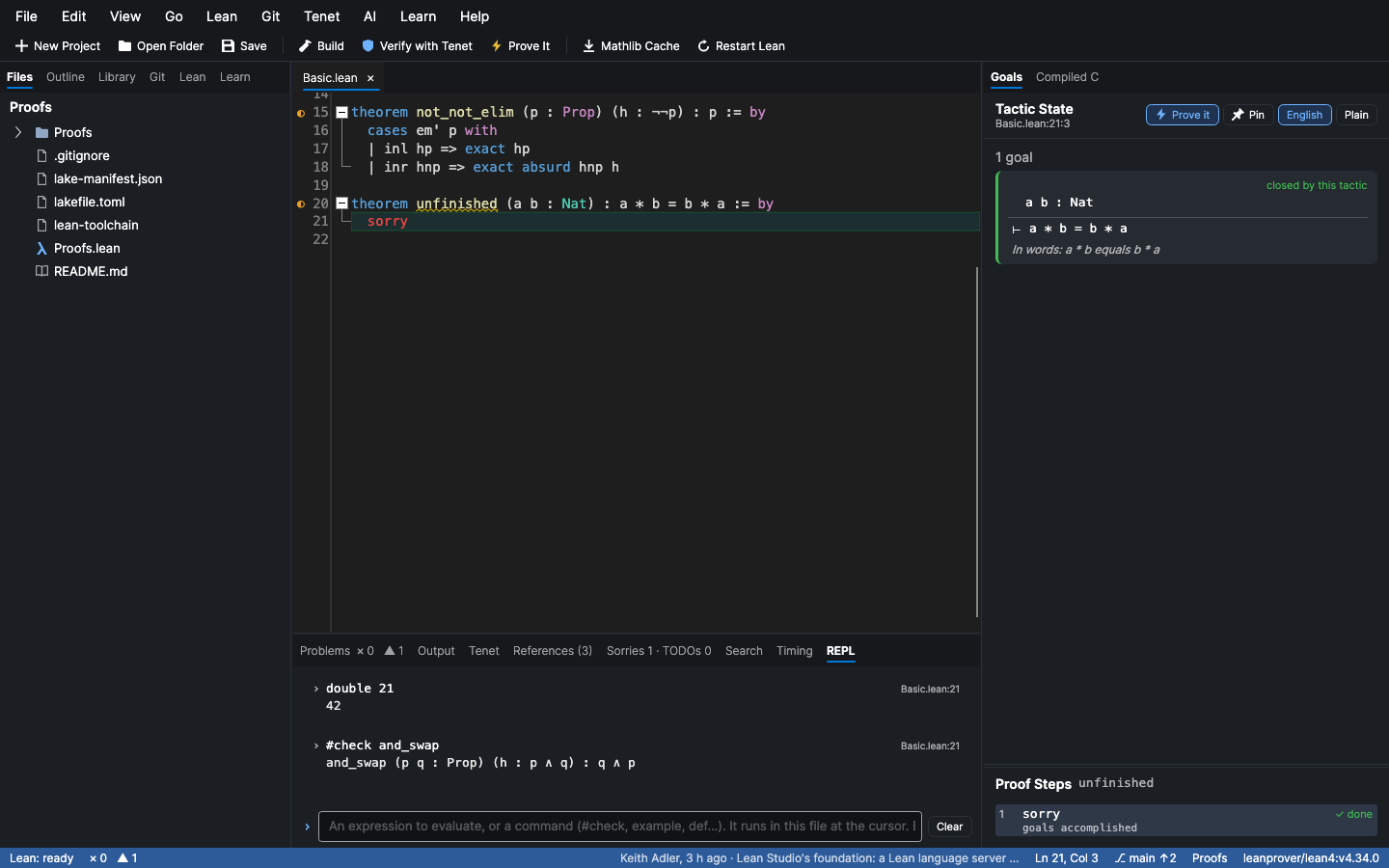1389x868 pixels.
Task: Switch to the Compiled C tab
Action: 1067,77
